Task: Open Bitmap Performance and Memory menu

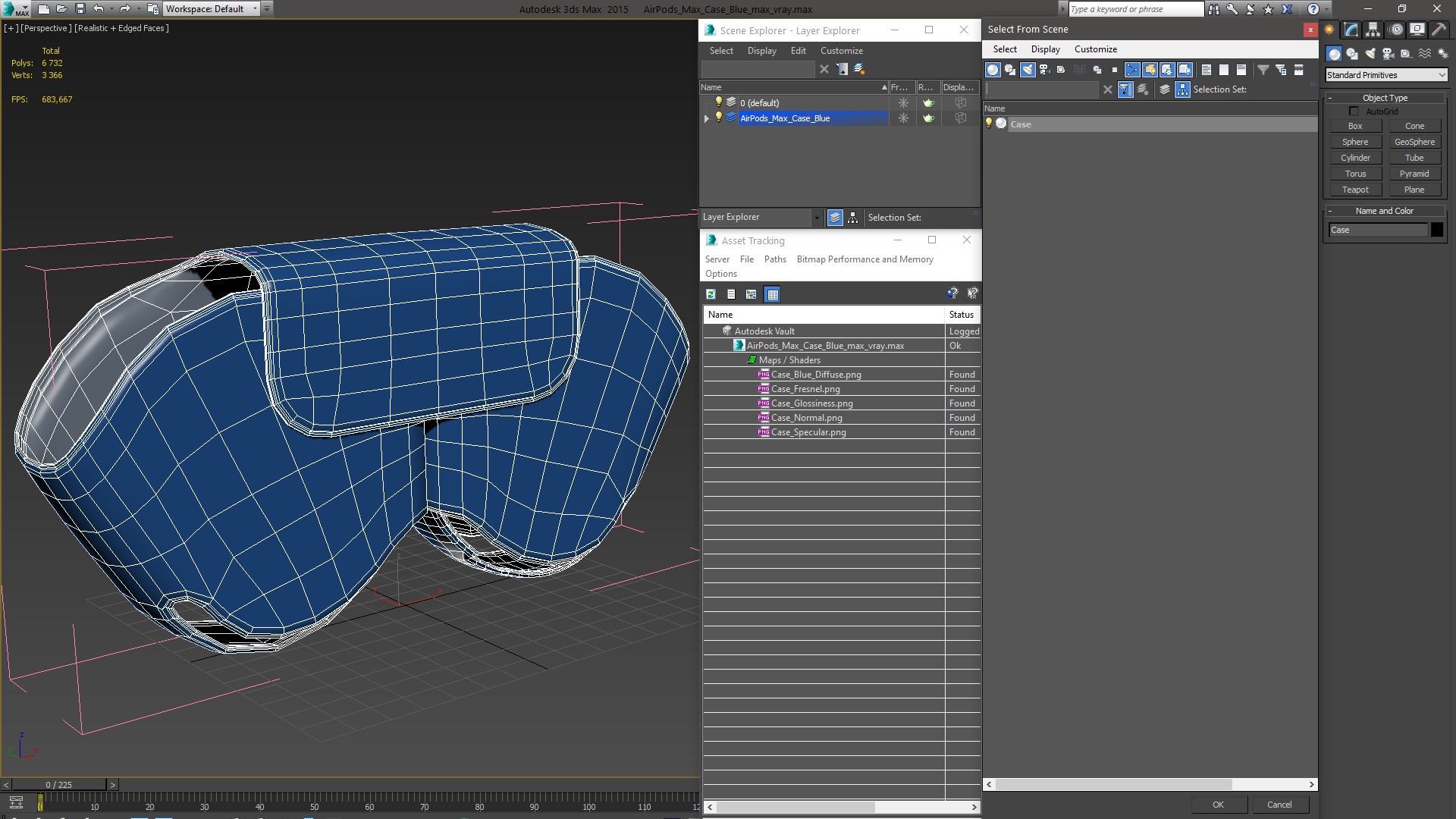Action: (x=865, y=259)
